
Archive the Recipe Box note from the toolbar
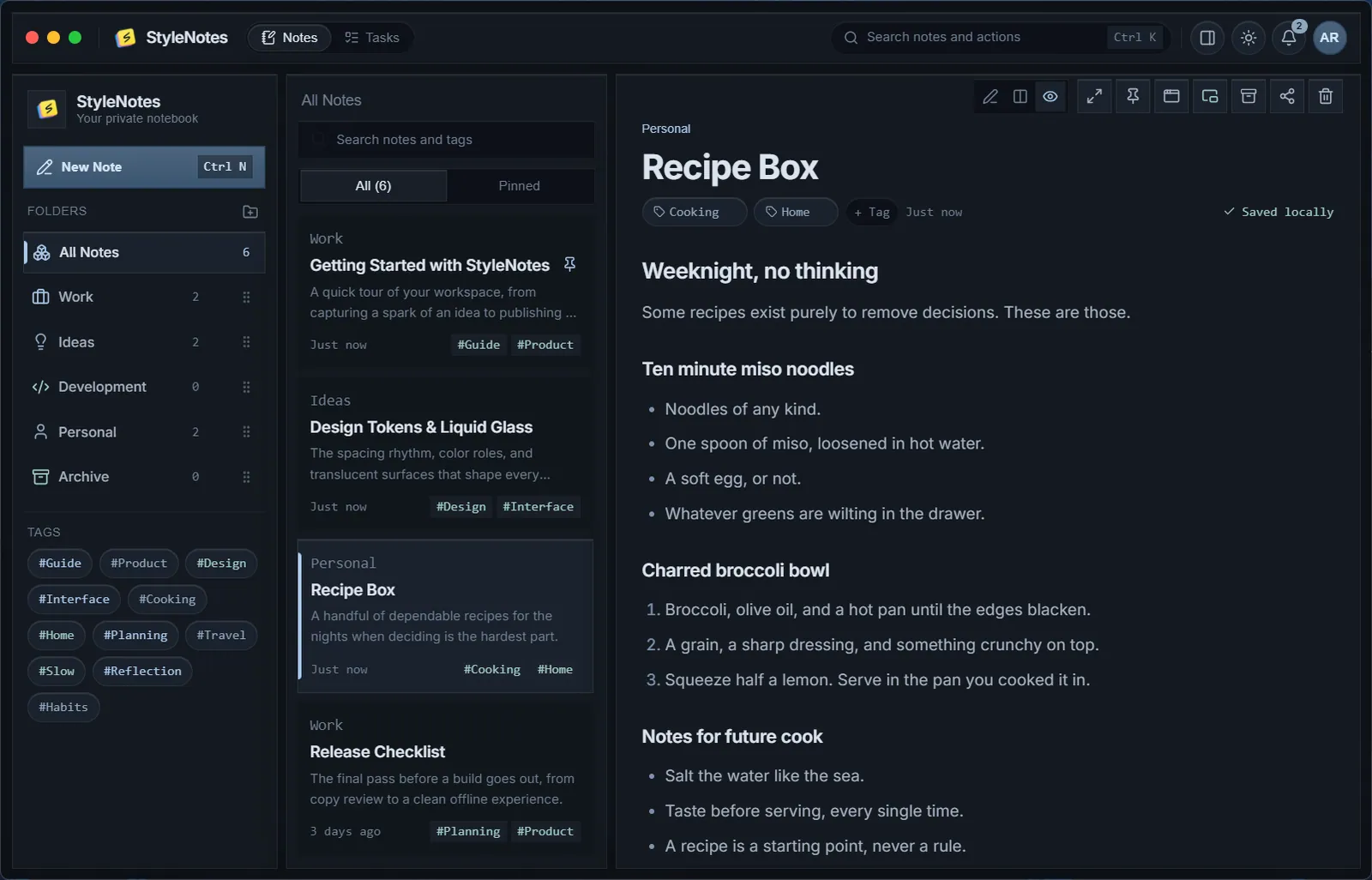[1249, 96]
